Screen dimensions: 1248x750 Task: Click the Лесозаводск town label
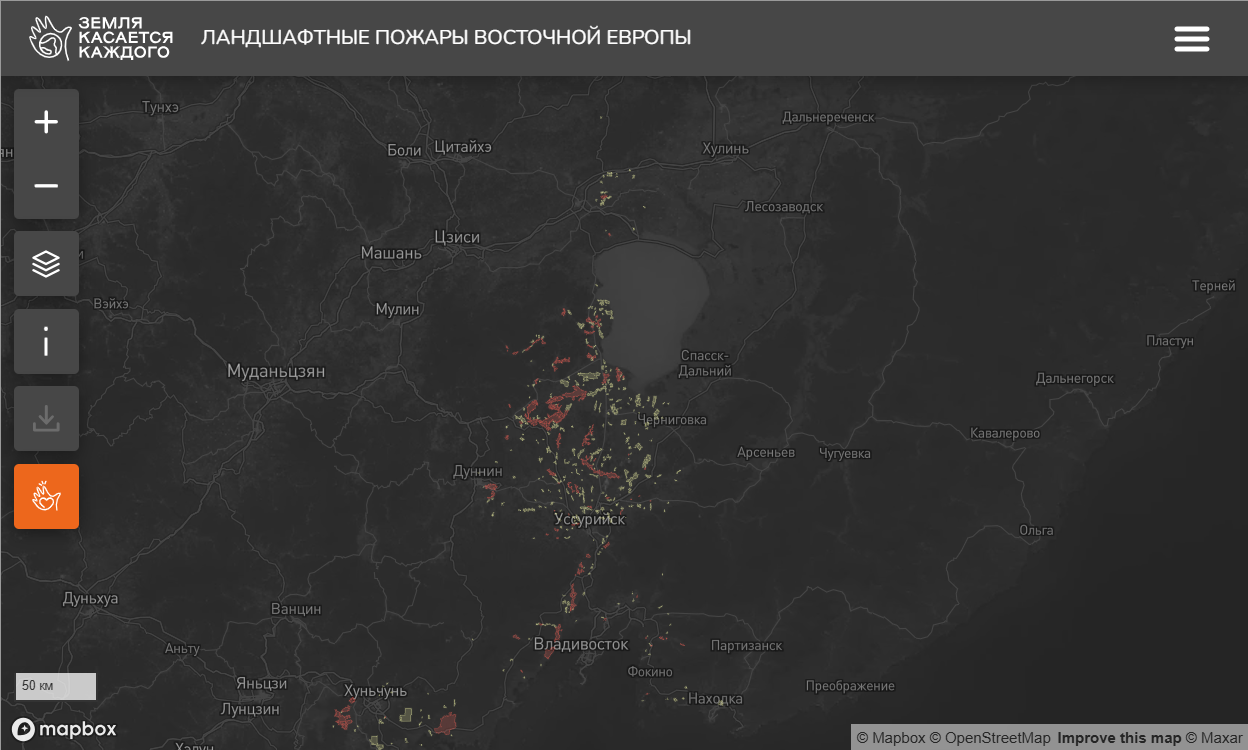point(784,207)
